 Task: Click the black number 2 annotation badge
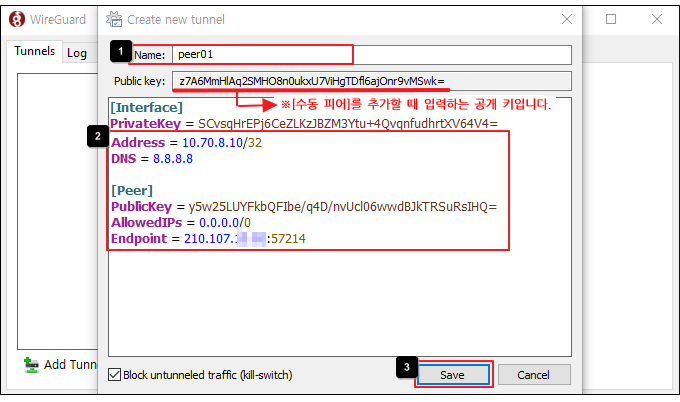click(97, 136)
